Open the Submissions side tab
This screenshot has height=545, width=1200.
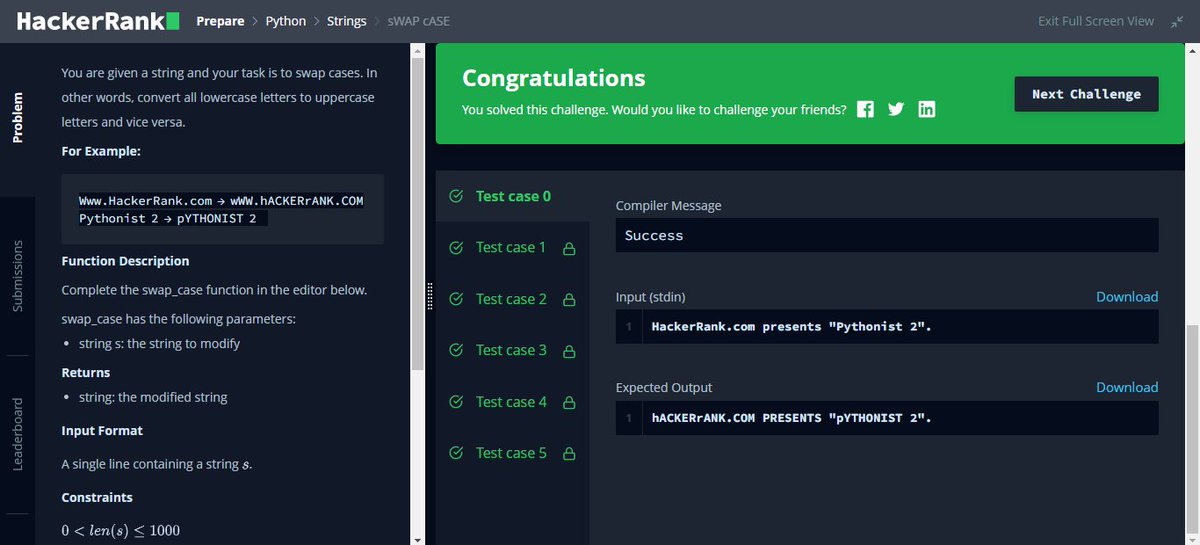[x=17, y=276]
